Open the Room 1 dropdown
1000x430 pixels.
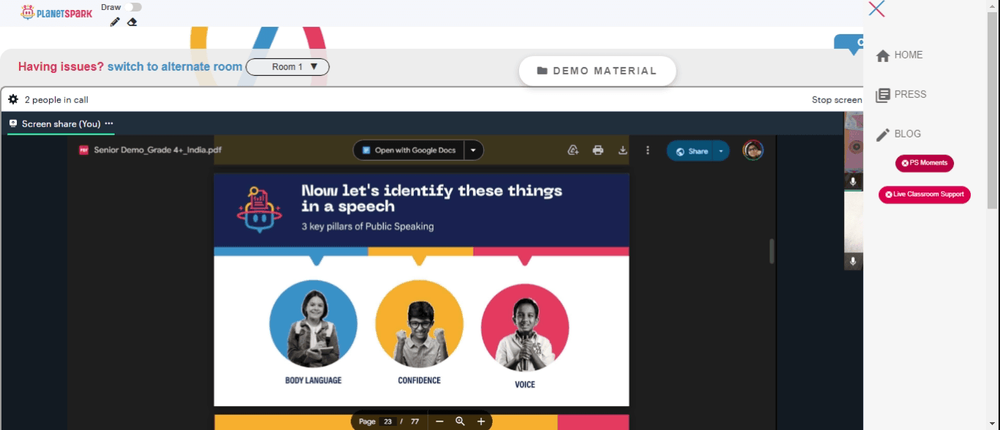pos(288,67)
